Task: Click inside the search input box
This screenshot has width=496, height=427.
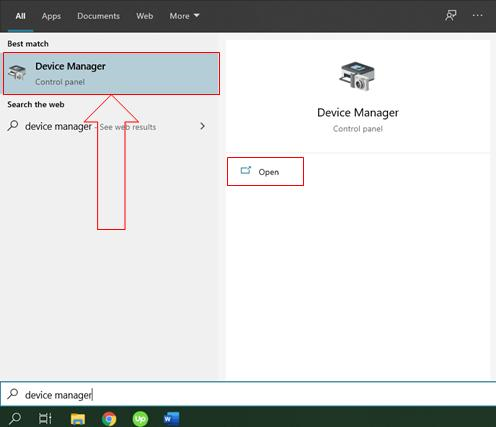Action: 248,394
